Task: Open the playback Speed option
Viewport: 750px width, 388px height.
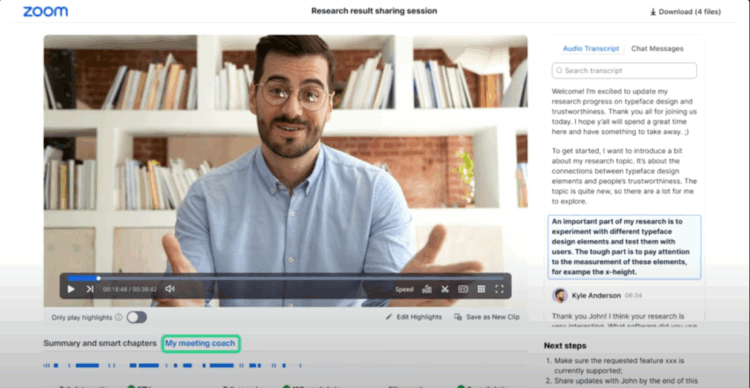Action: click(x=404, y=289)
